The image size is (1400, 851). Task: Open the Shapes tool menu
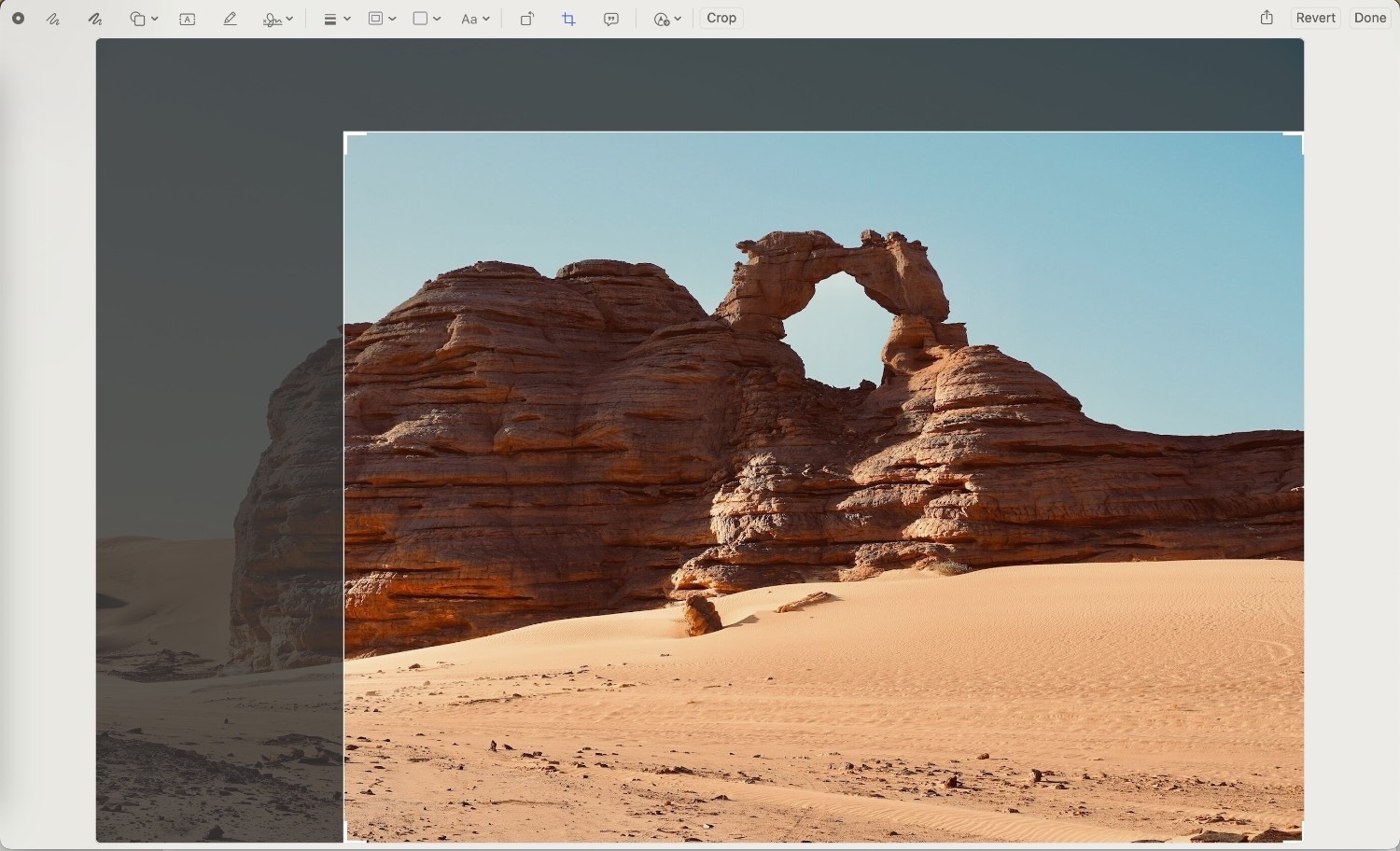pyautogui.click(x=144, y=19)
